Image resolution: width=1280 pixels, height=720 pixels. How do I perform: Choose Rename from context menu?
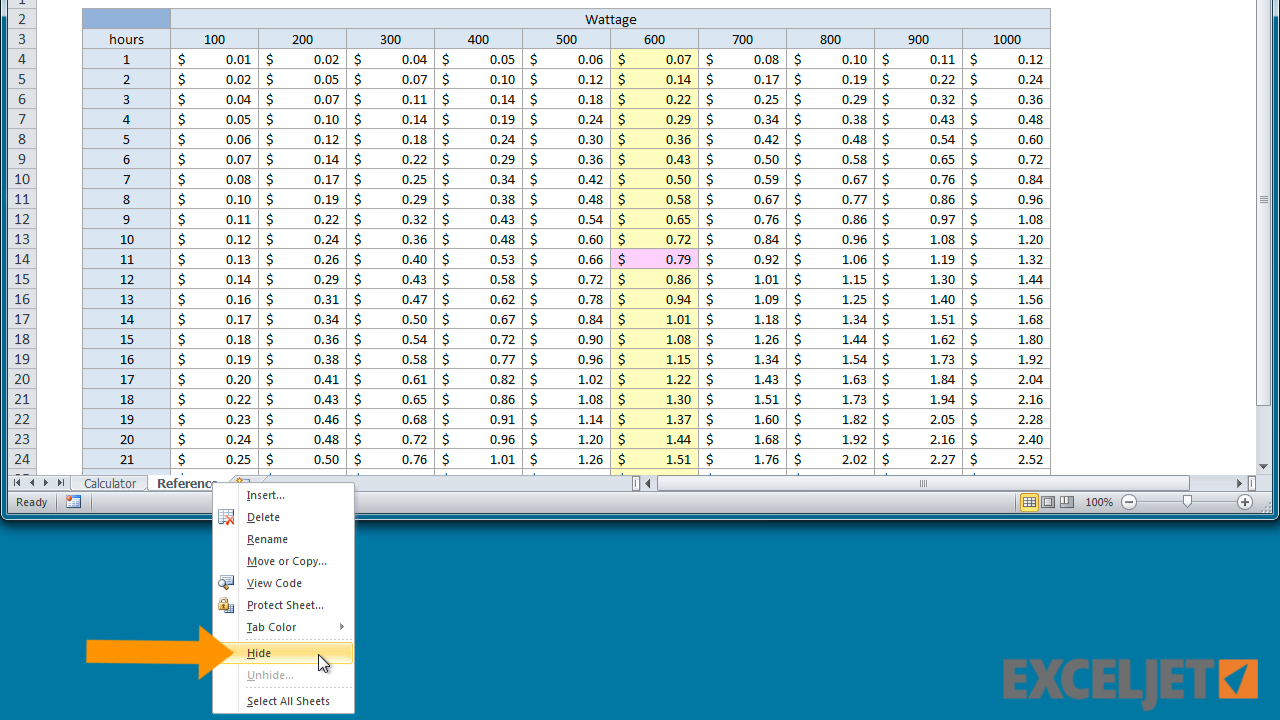click(284, 539)
